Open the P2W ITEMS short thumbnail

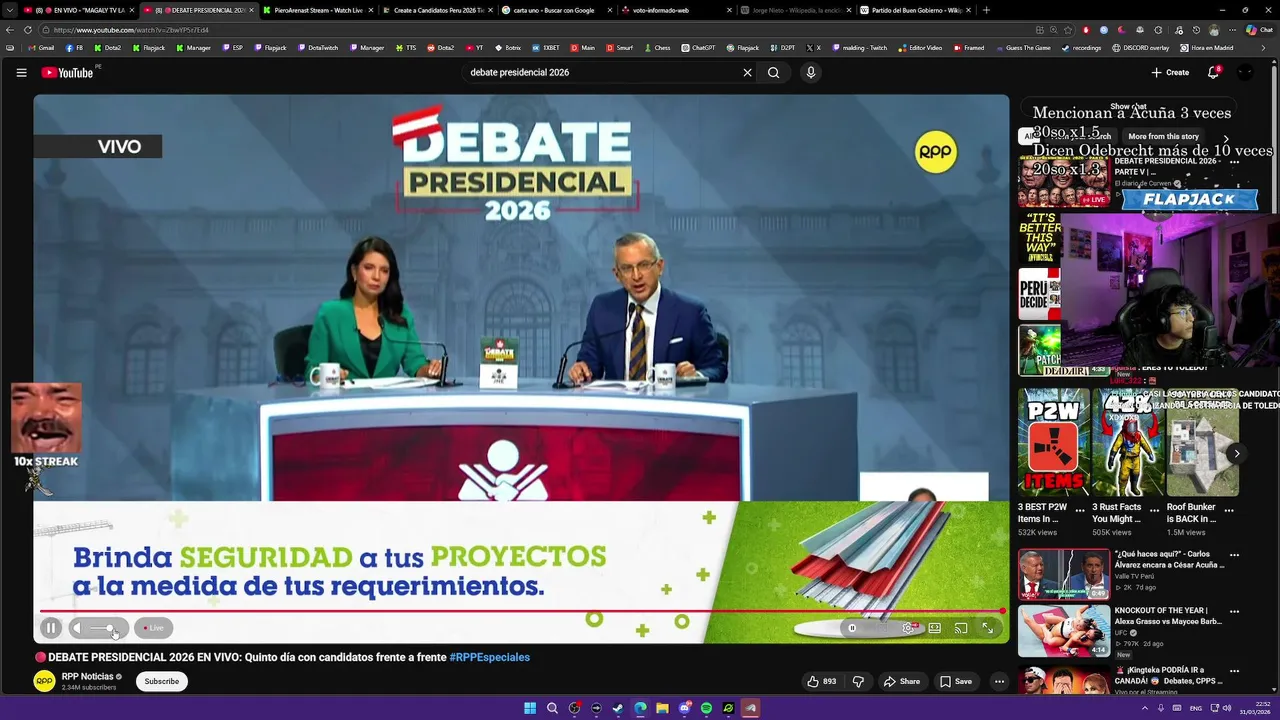[1054, 443]
